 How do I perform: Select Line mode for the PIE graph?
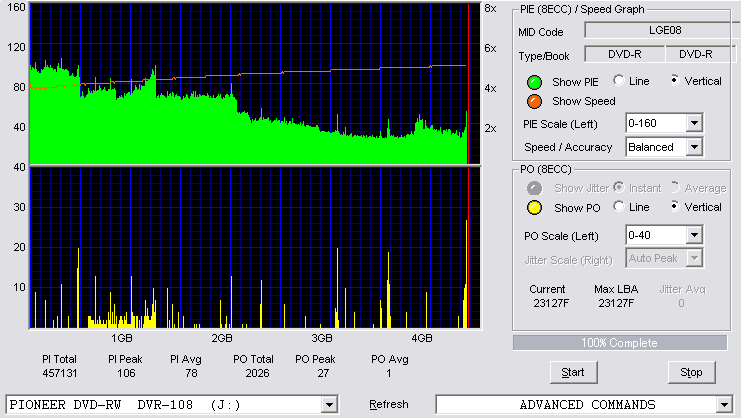(619, 81)
